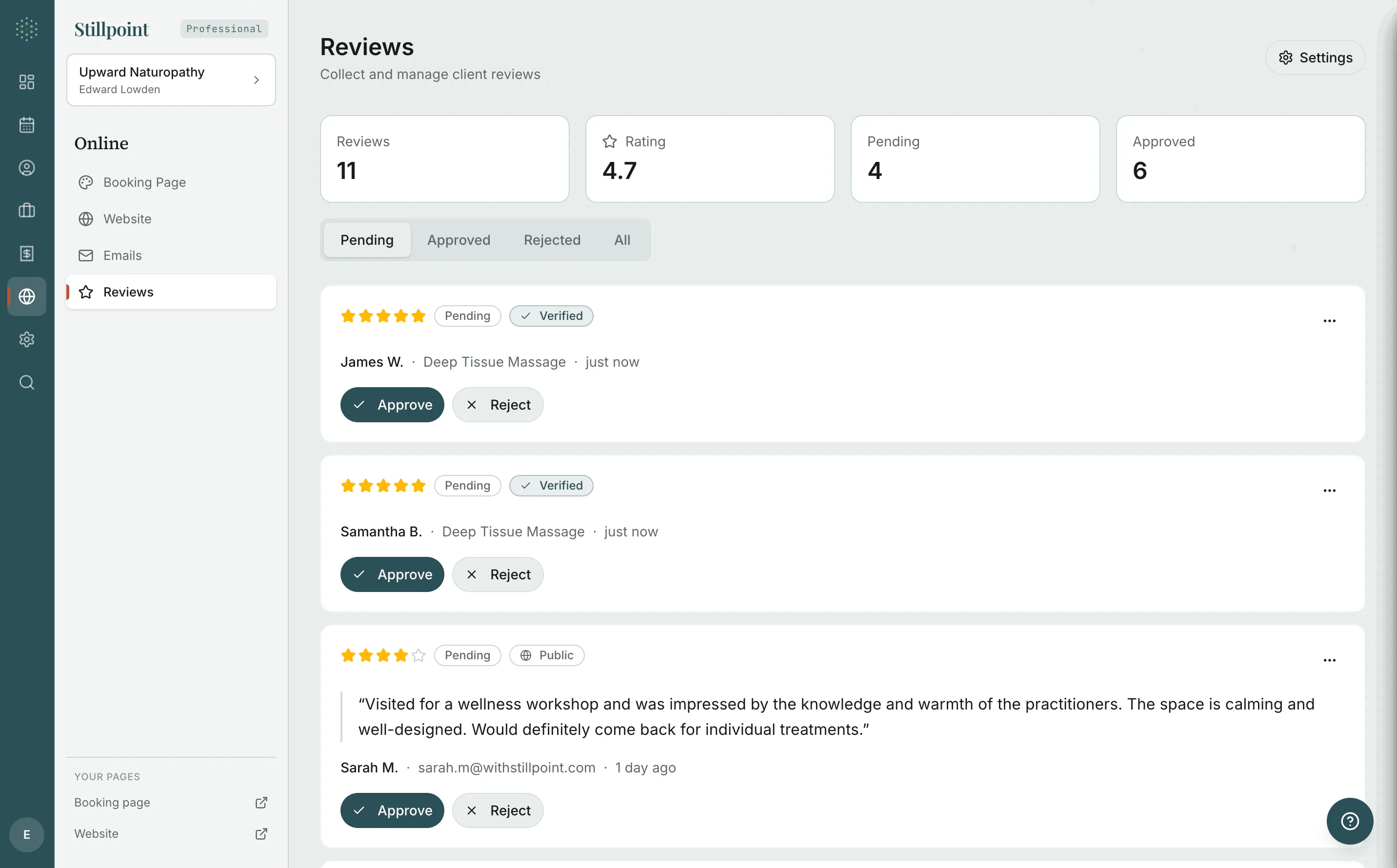Approve Samantha B.'s review
The height and width of the screenshot is (868, 1397).
click(x=392, y=574)
